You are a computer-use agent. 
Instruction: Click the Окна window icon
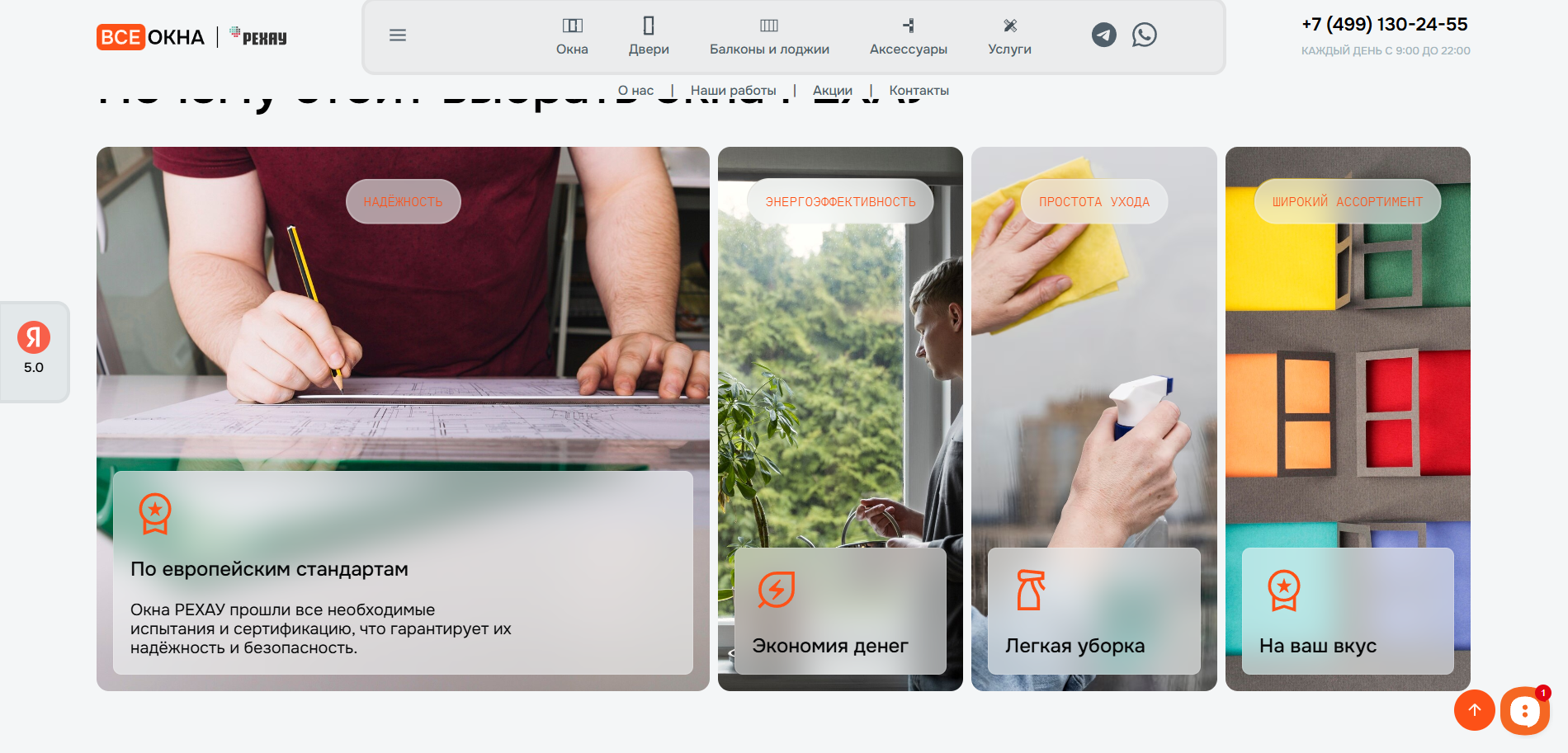[572, 26]
